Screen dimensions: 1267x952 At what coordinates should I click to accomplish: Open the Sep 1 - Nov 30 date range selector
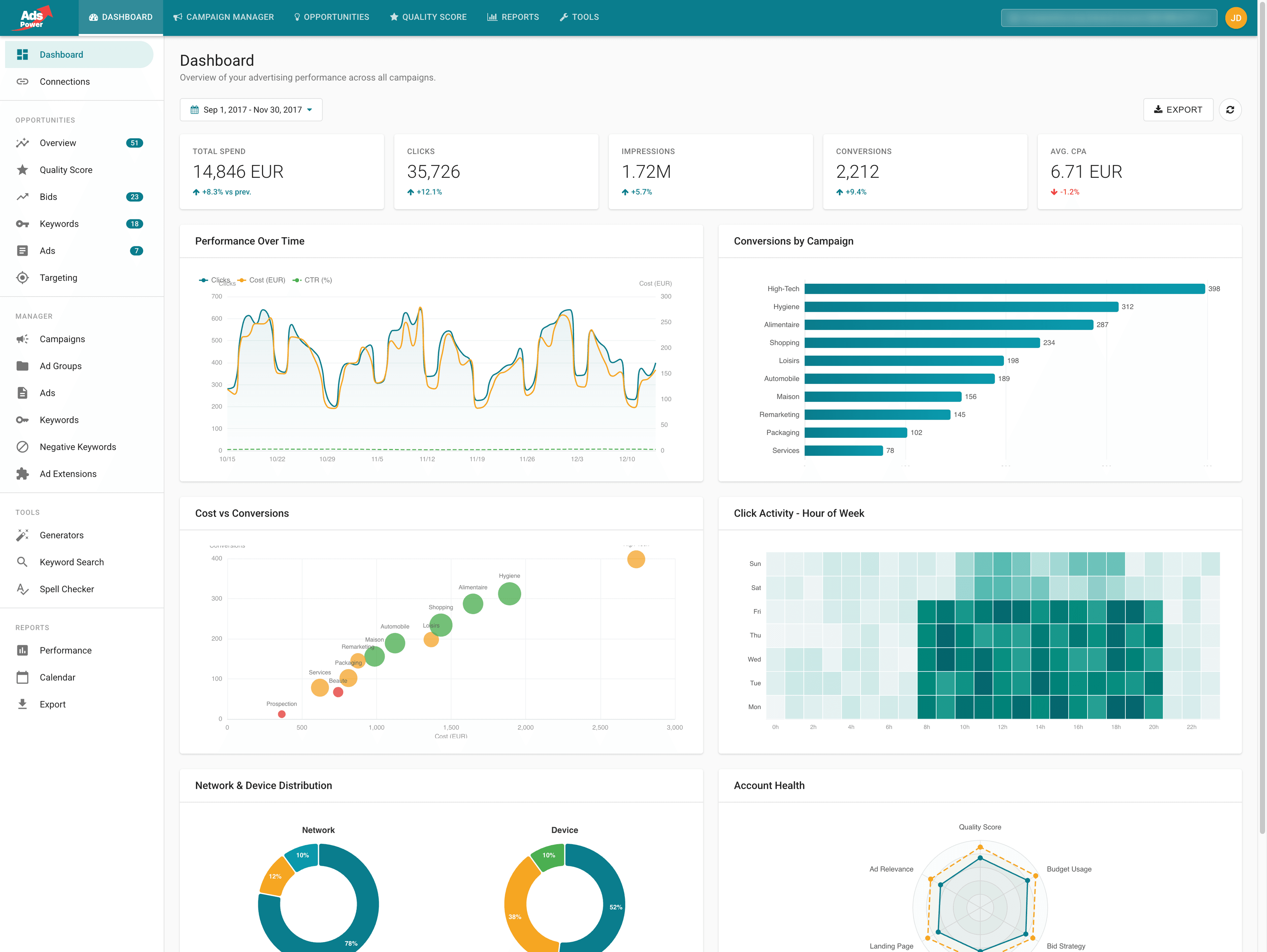(251, 110)
